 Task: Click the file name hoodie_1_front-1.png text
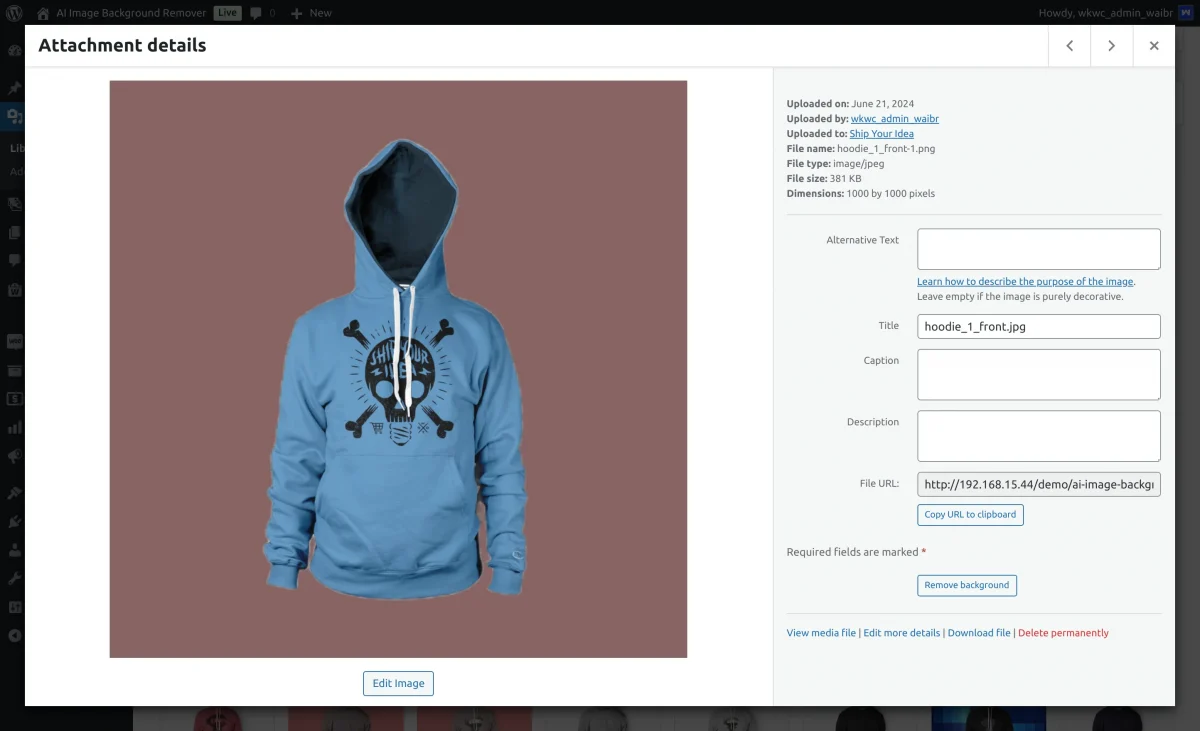(886, 149)
